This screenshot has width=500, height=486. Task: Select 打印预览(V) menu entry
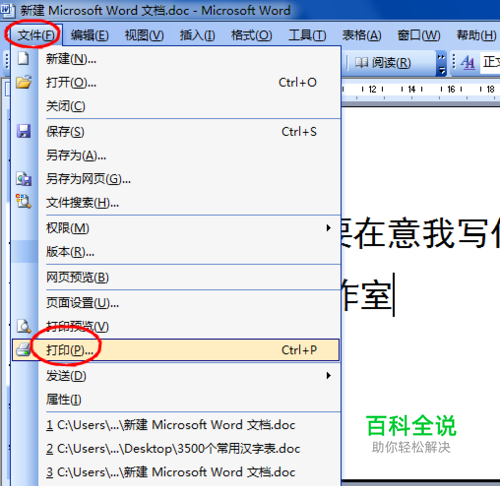pos(176,327)
